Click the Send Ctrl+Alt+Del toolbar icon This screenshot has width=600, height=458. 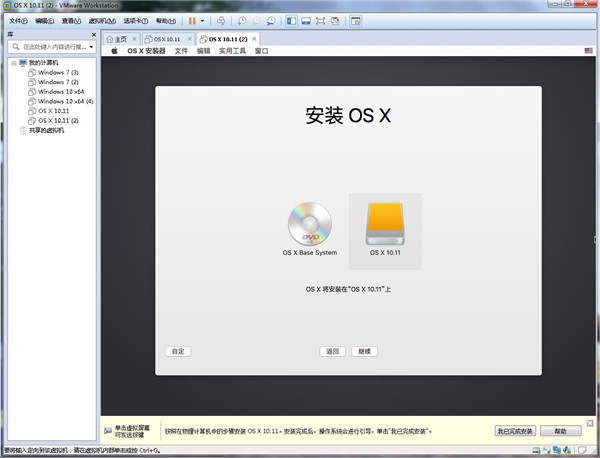point(221,21)
